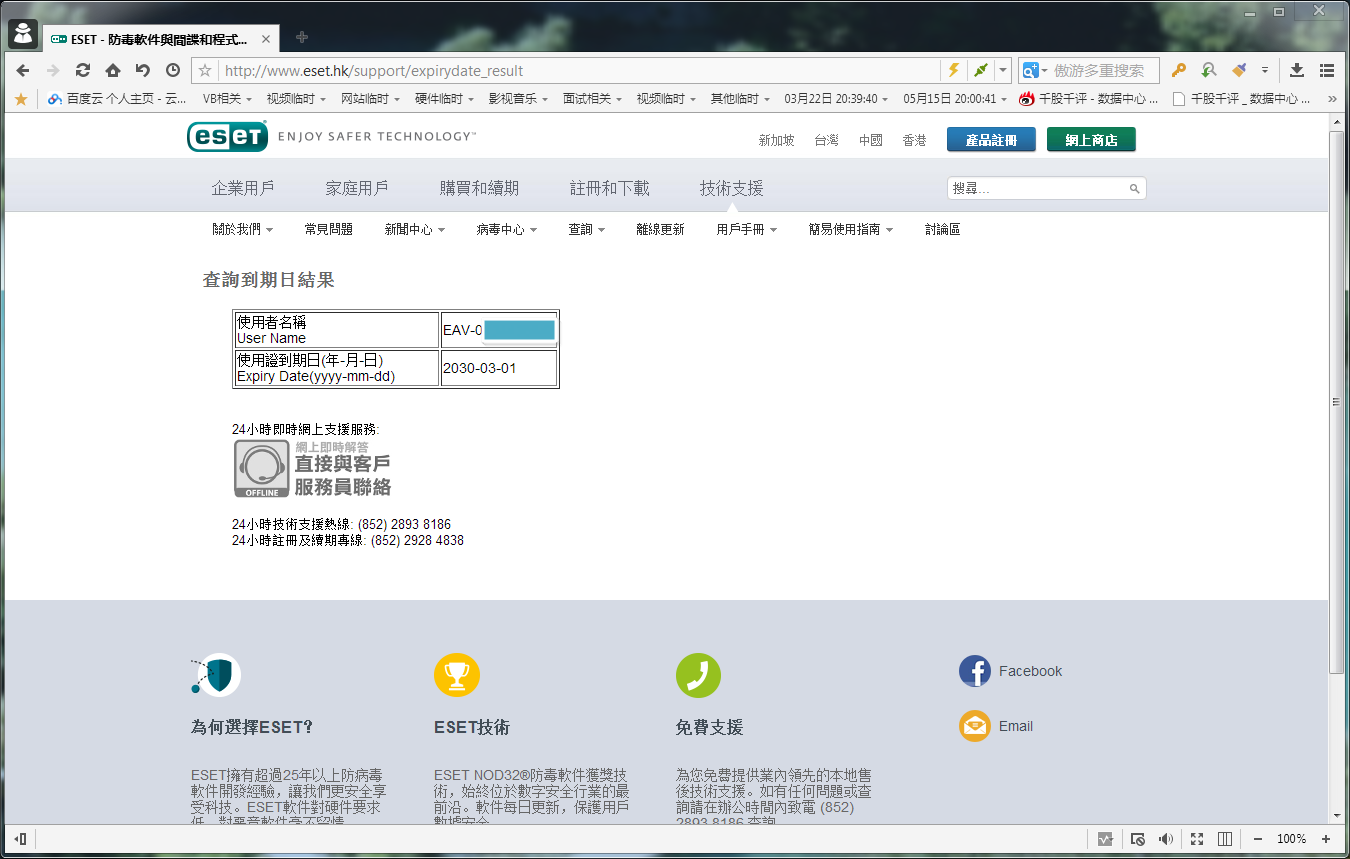
Task: Undo the last closed tab
Action: [143, 70]
